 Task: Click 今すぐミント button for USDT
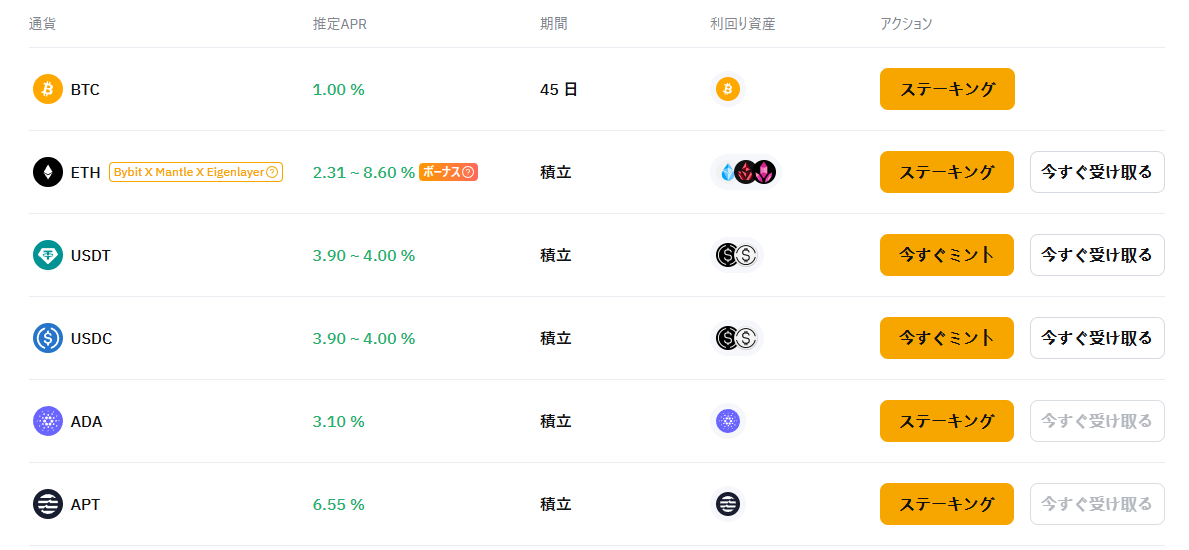point(947,255)
